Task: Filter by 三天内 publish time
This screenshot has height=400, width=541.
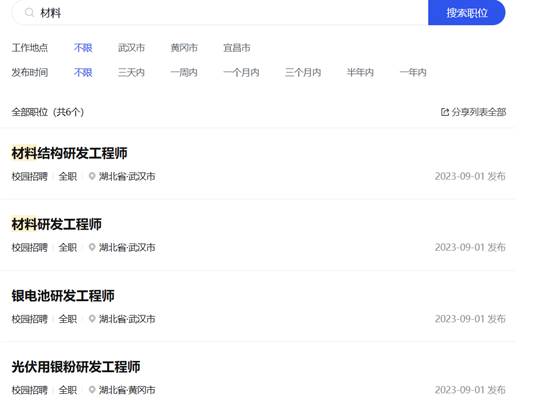Action: tap(131, 72)
